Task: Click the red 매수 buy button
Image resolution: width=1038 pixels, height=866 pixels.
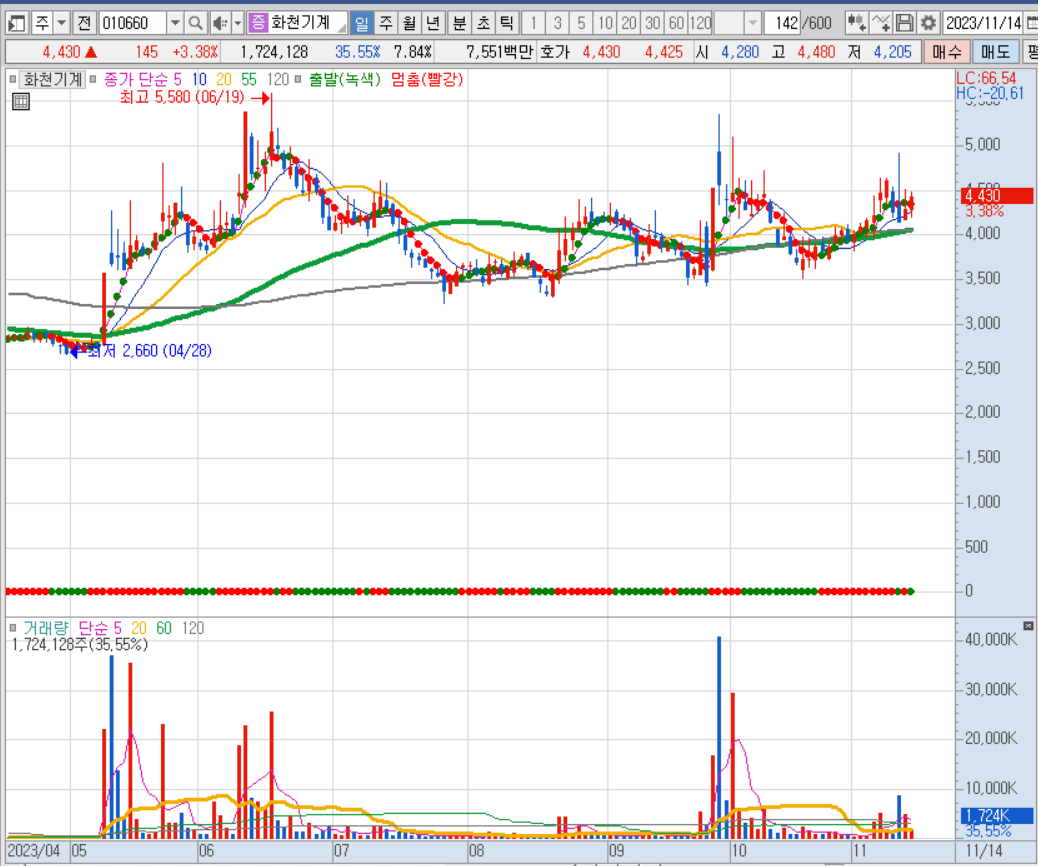Action: click(947, 52)
